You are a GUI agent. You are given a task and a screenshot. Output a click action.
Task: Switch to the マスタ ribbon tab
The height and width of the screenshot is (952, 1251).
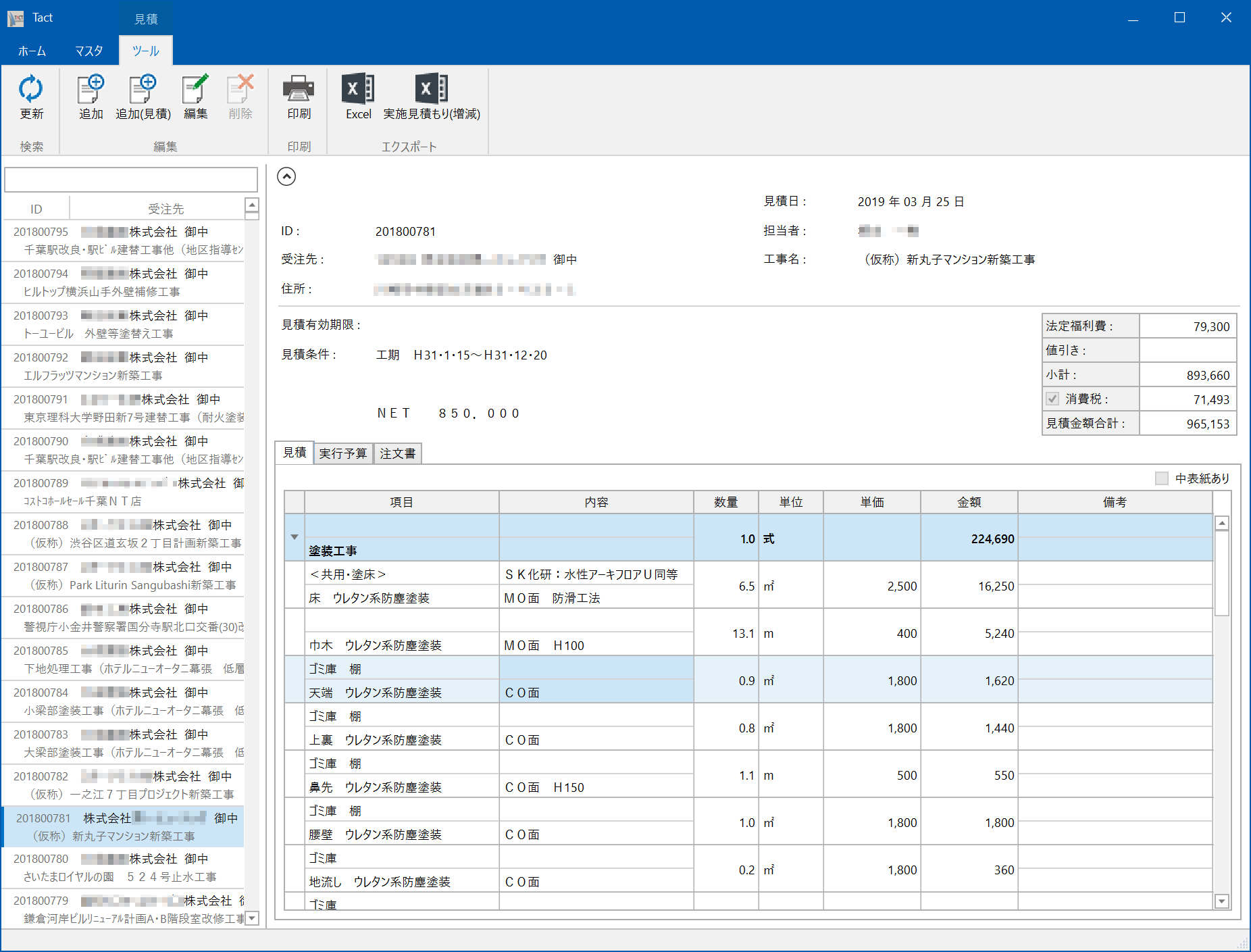(88, 50)
